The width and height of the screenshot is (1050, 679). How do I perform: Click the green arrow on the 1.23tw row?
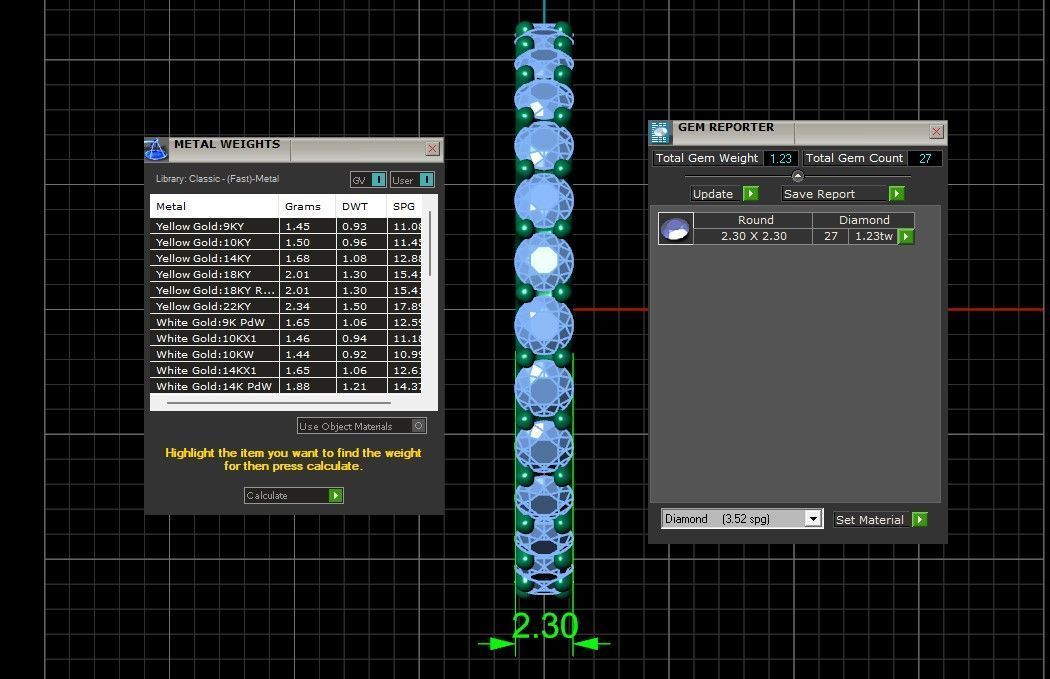(x=906, y=236)
